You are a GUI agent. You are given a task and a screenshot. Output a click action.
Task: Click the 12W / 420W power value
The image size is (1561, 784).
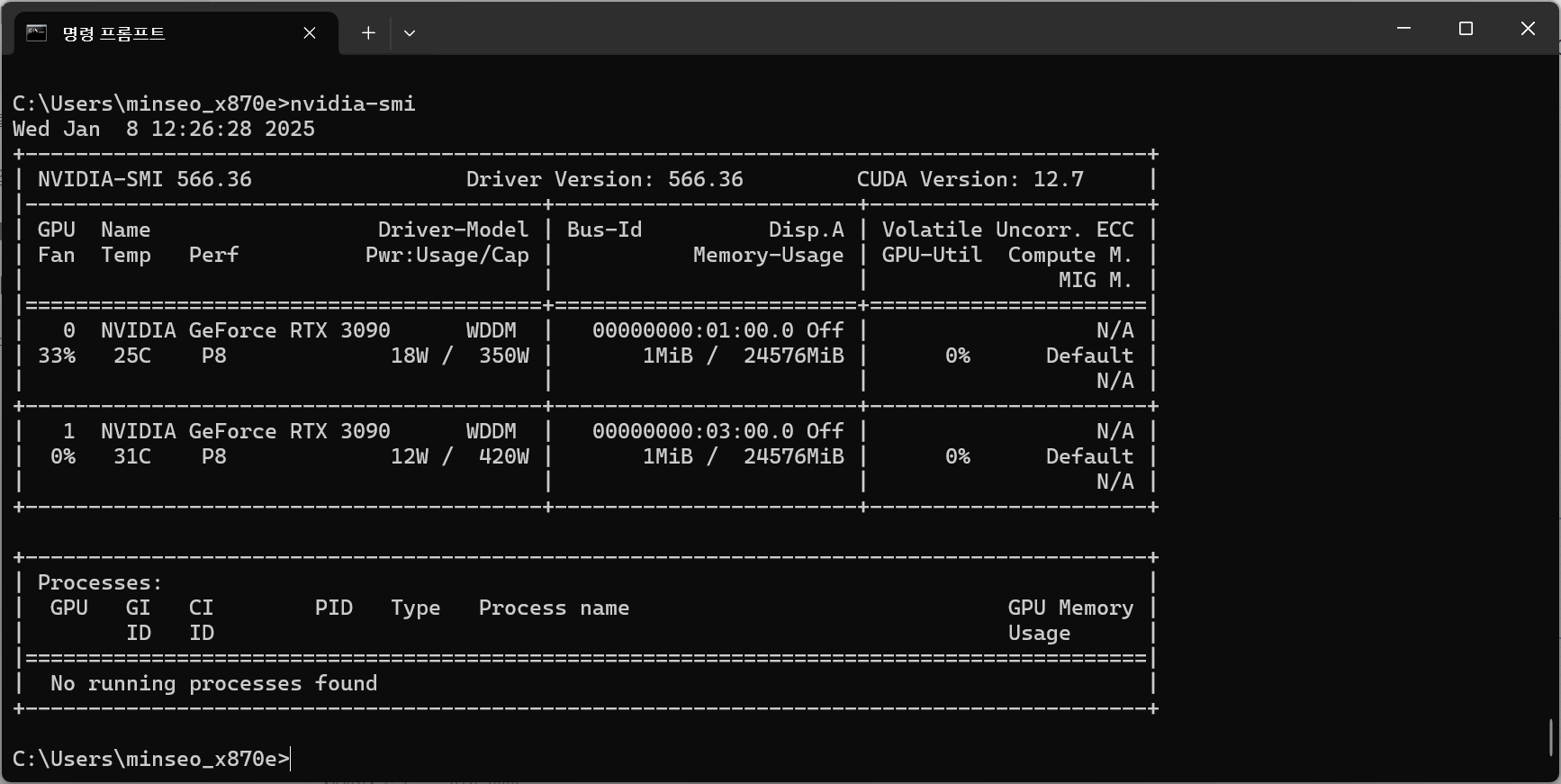(460, 456)
